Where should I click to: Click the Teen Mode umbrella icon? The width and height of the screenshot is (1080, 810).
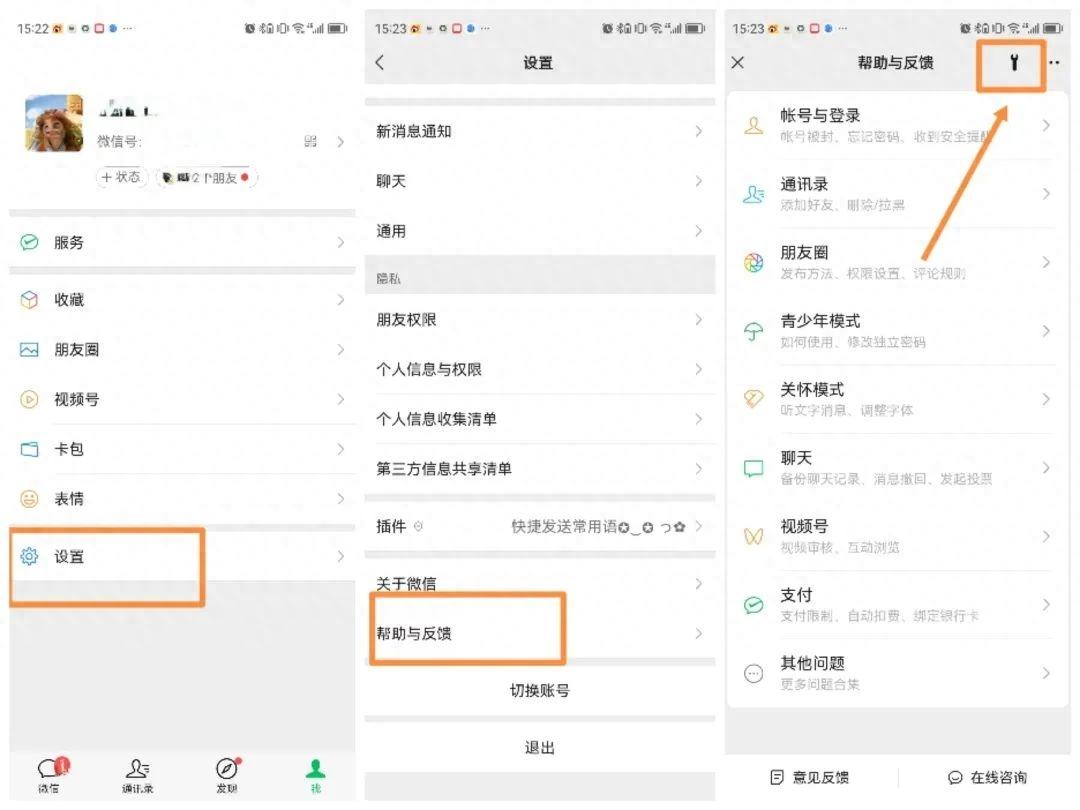(754, 331)
